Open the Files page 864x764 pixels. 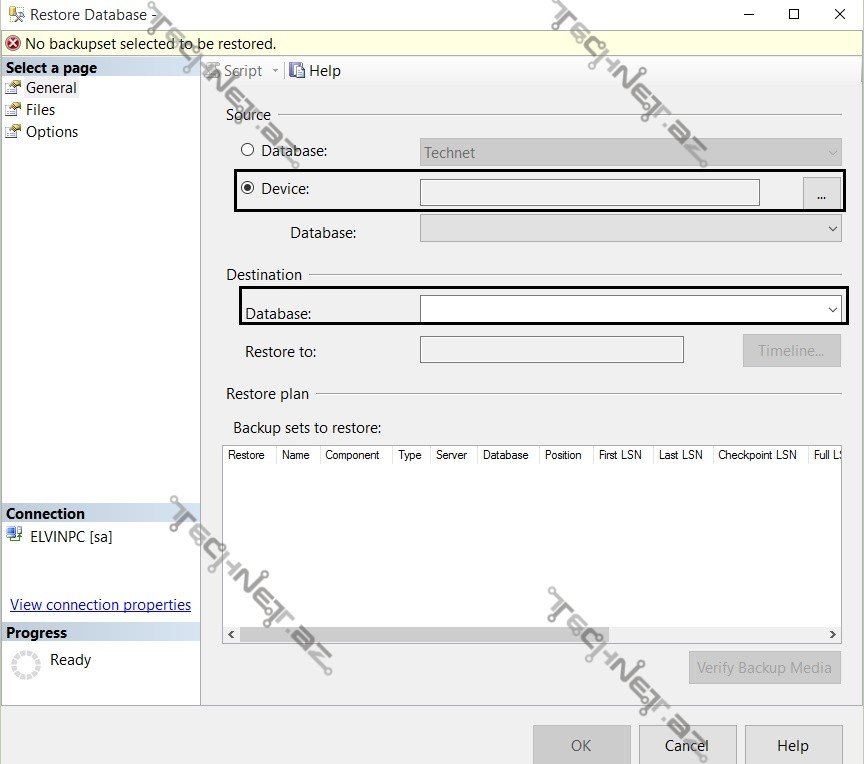coord(40,110)
